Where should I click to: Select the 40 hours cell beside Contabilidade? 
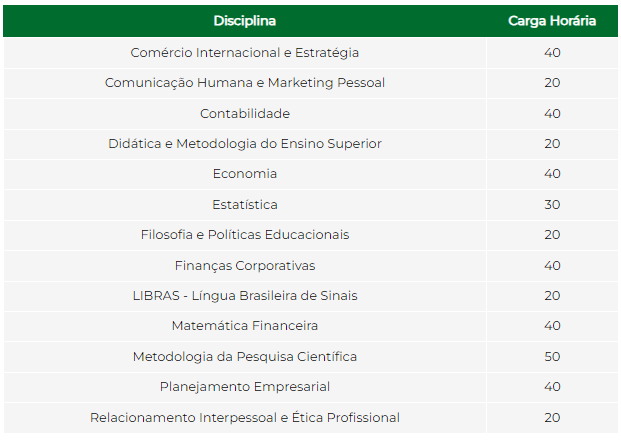pos(552,114)
